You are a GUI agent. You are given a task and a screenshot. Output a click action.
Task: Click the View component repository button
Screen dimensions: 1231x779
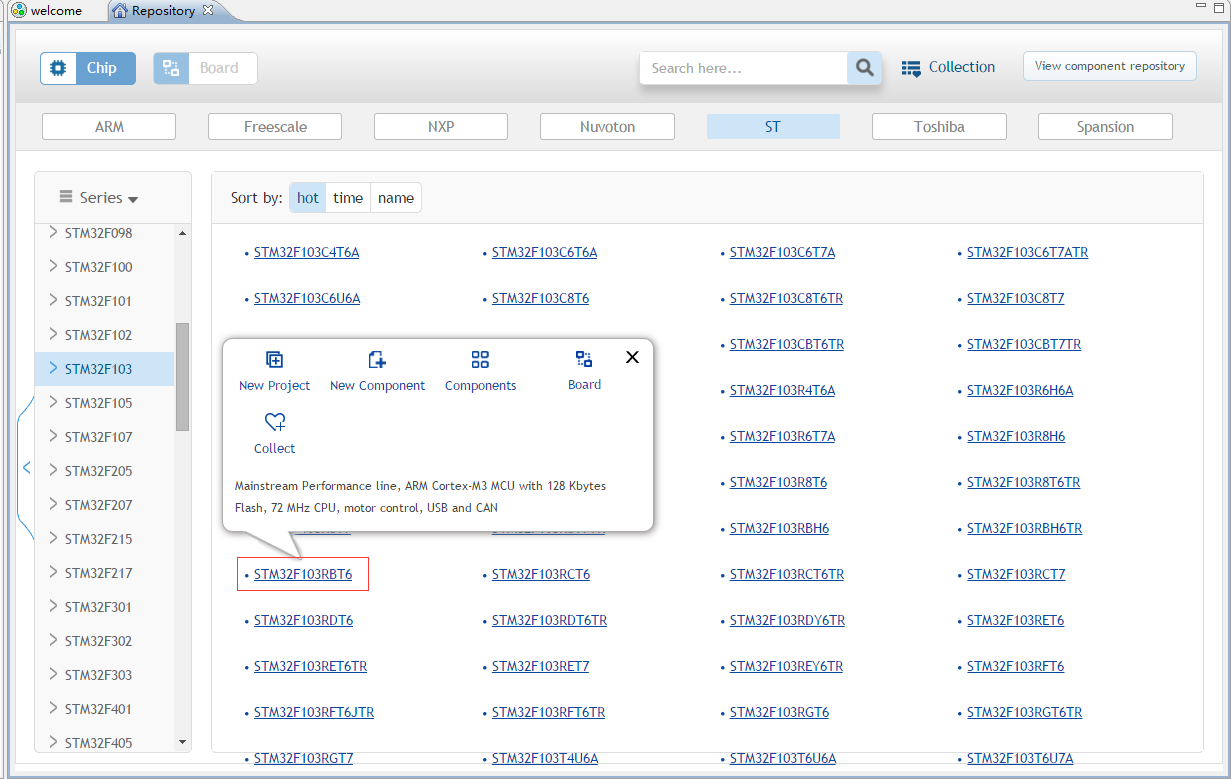(x=1110, y=66)
